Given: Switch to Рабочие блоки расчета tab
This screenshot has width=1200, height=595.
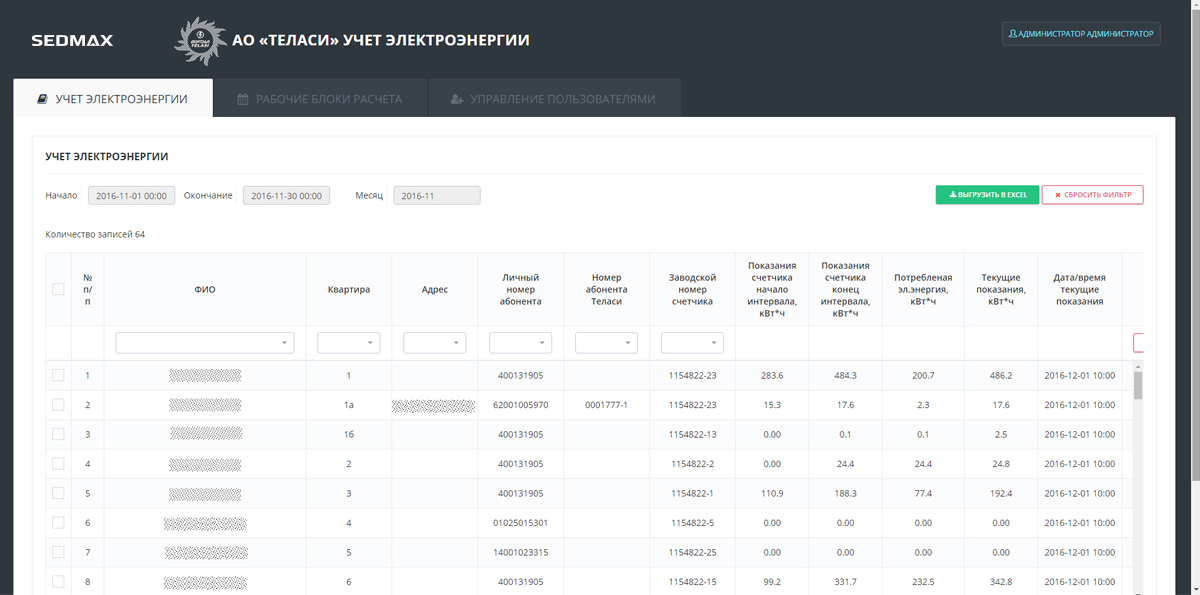Looking at the screenshot, I should (x=320, y=99).
